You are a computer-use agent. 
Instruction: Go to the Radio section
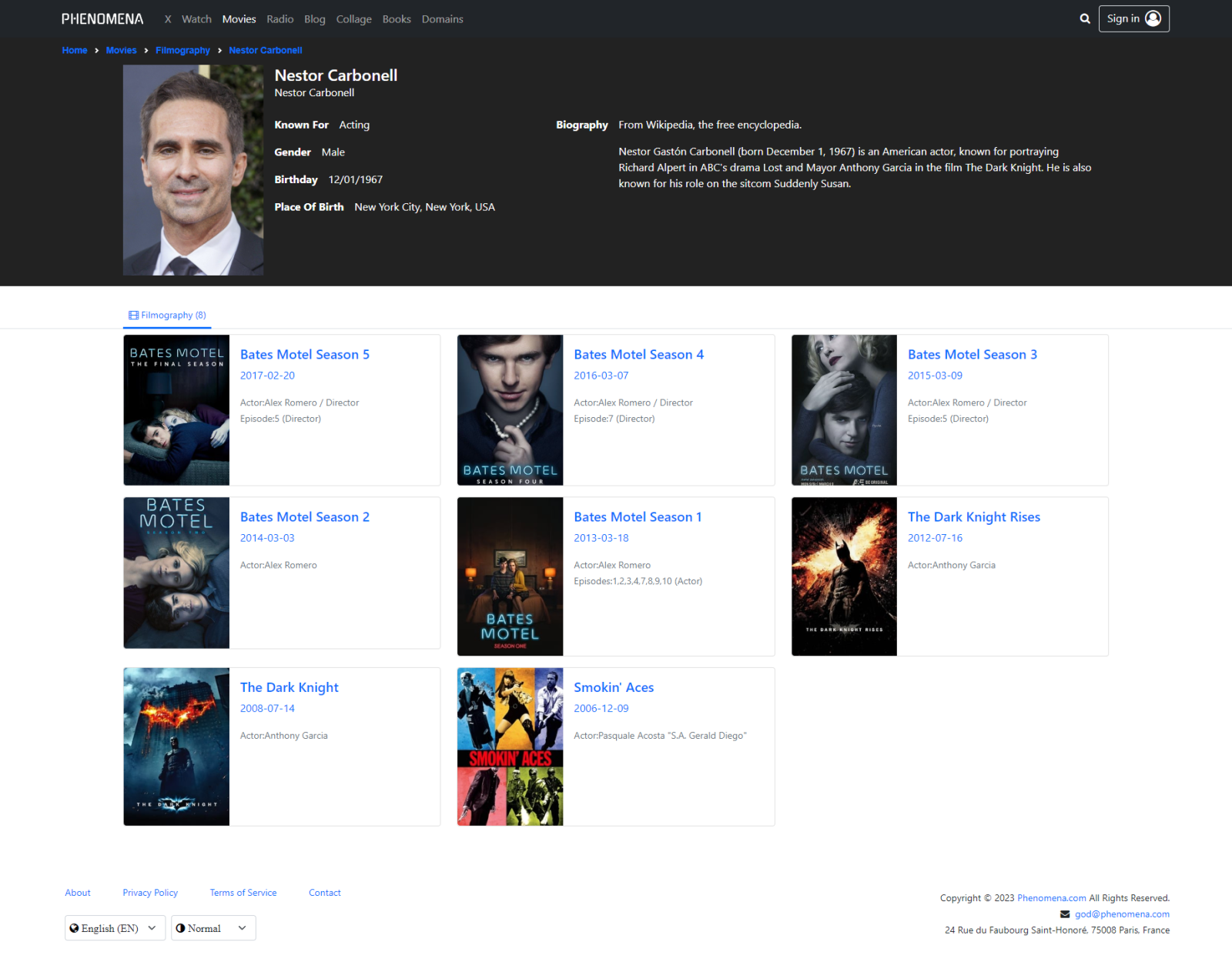280,19
